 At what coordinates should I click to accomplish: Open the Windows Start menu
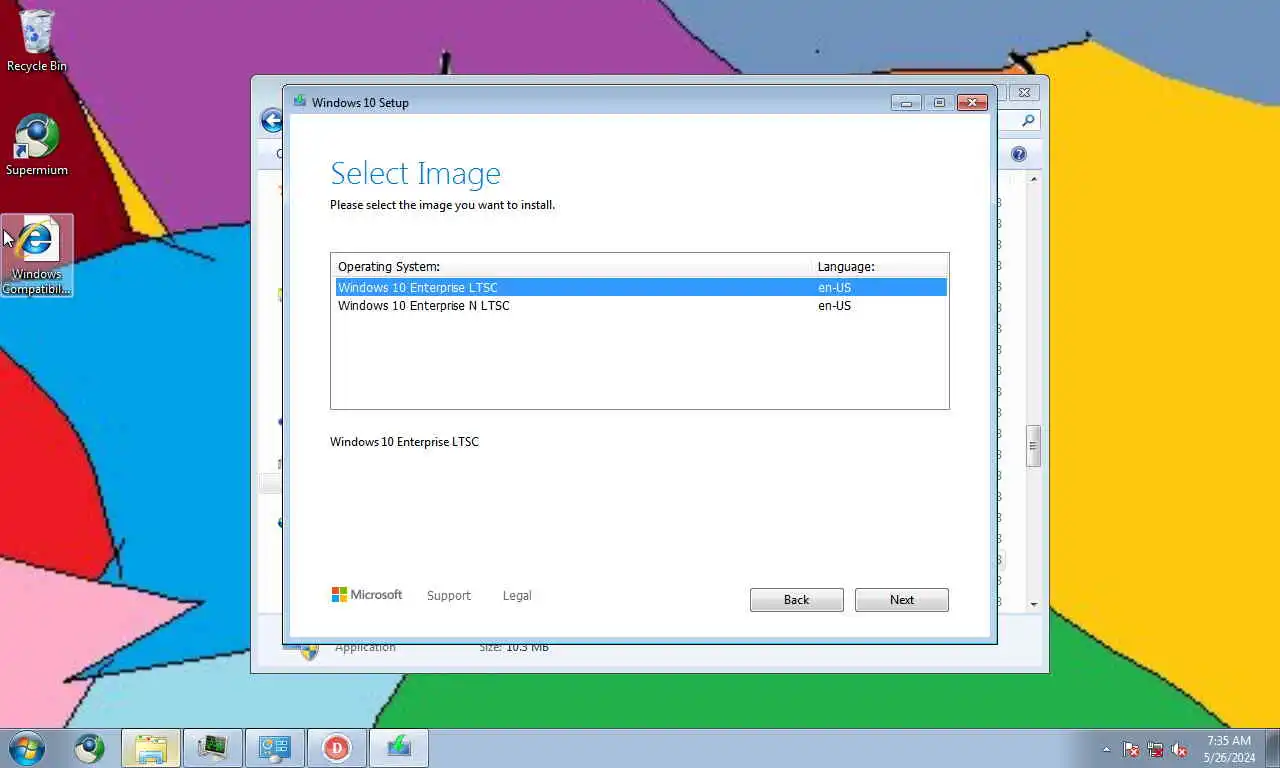tap(26, 748)
